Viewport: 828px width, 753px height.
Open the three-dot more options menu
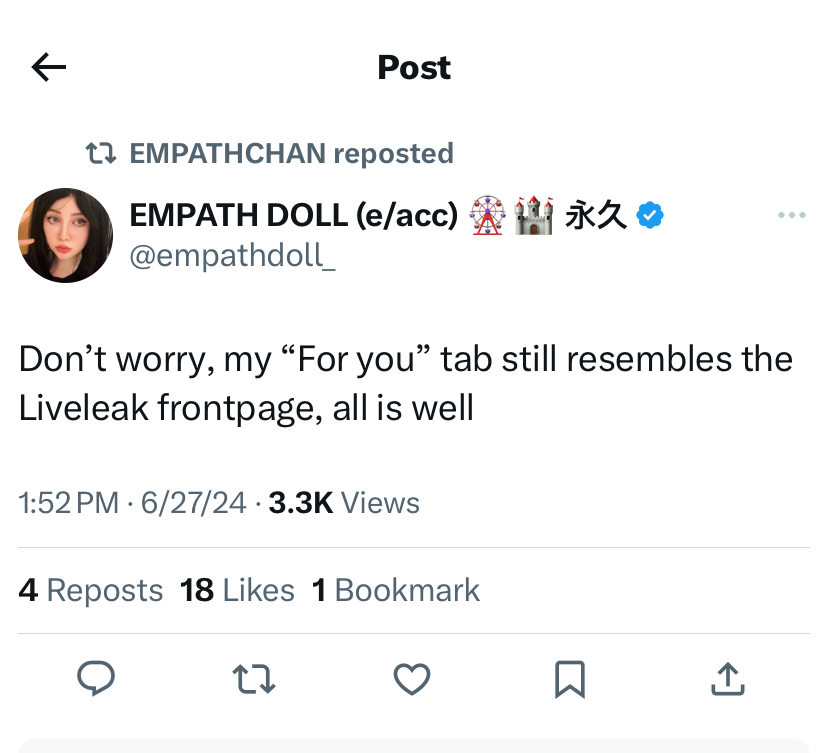[x=792, y=215]
